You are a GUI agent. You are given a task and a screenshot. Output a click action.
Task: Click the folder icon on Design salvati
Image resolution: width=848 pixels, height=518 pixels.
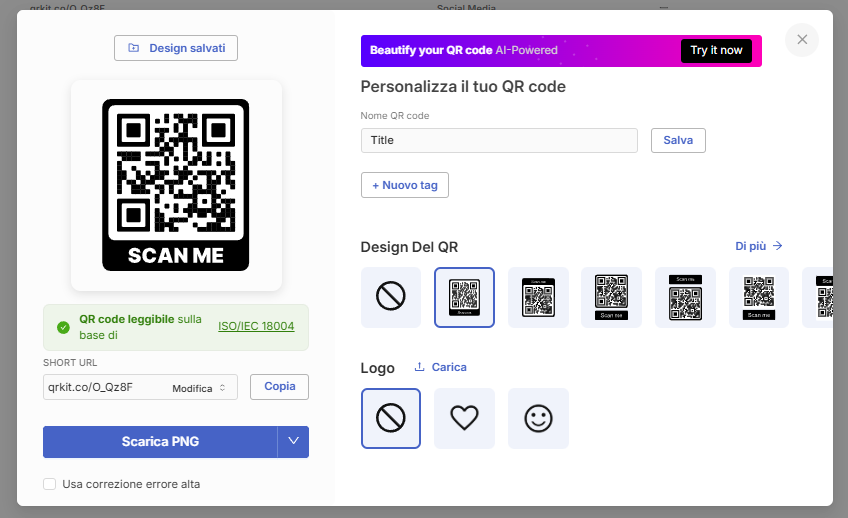134,48
